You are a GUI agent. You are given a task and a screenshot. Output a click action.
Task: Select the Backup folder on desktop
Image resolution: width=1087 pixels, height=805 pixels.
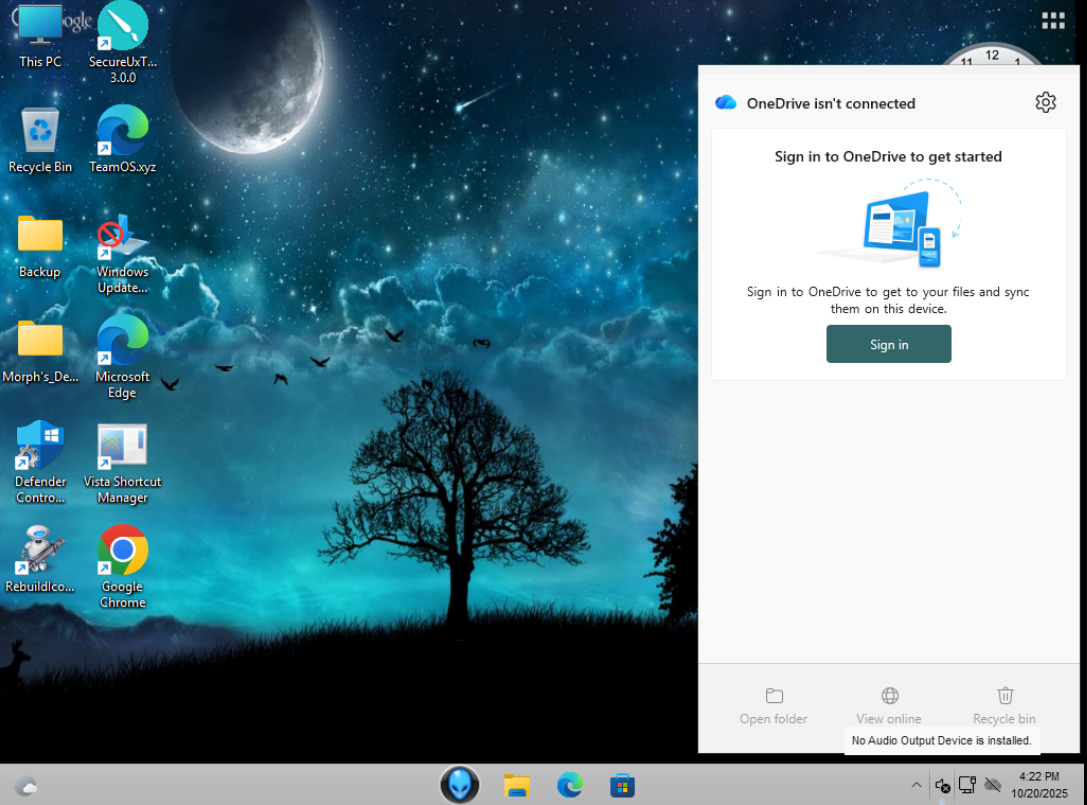(x=40, y=247)
